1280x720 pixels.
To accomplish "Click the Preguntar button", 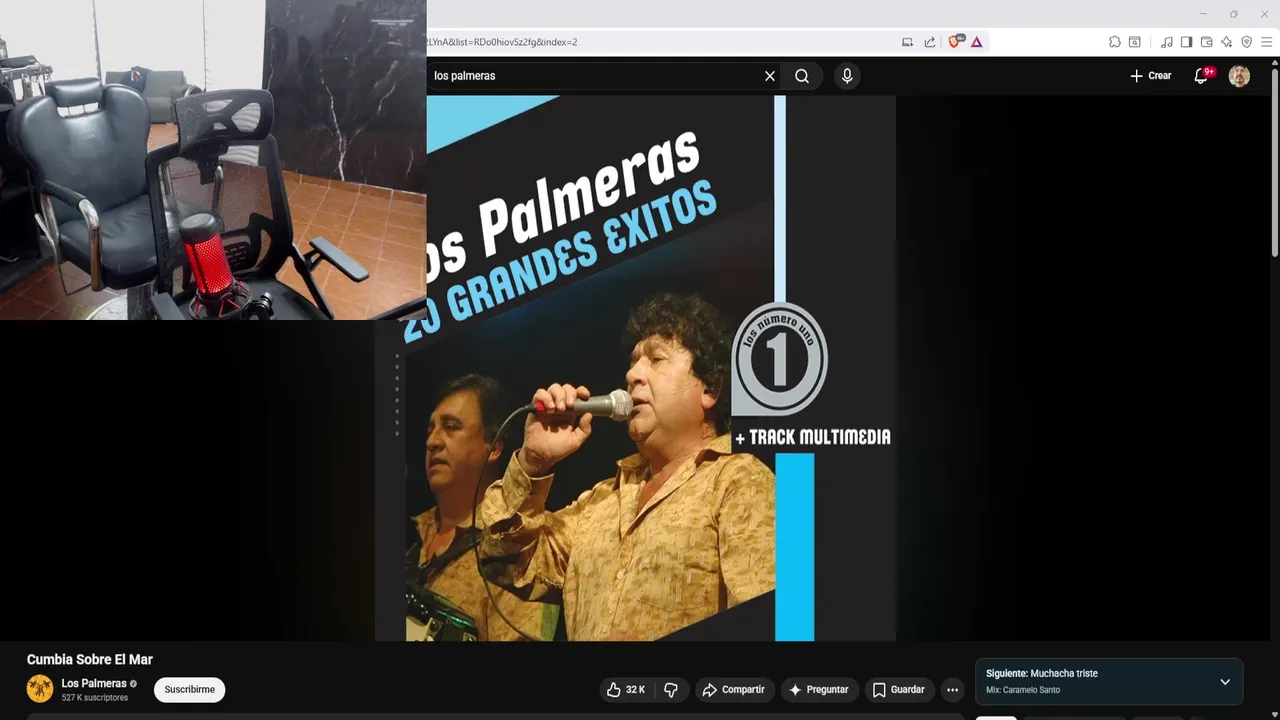I will pos(819,690).
